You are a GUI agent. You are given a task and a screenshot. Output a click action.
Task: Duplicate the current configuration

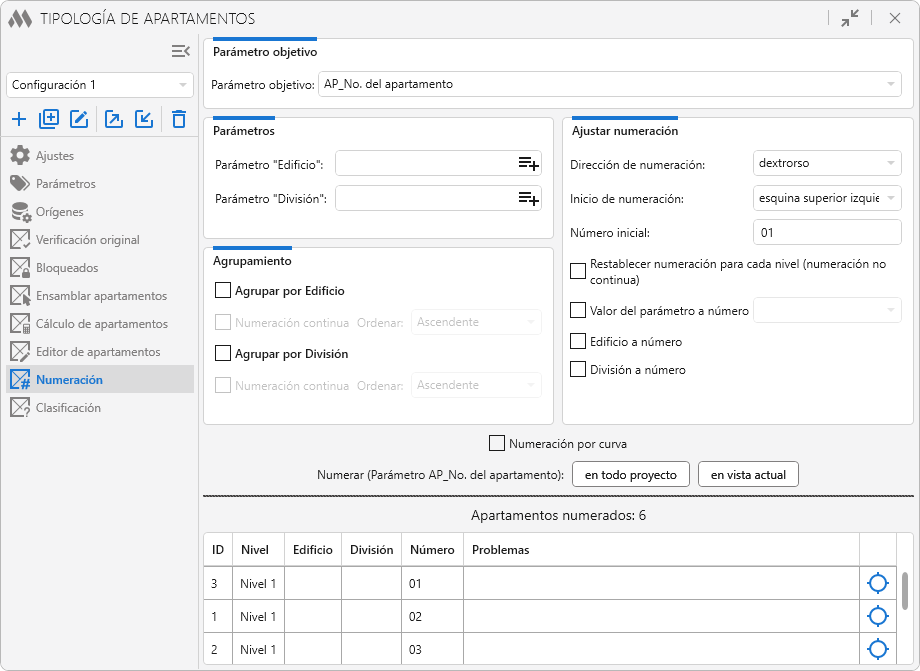pos(49,120)
